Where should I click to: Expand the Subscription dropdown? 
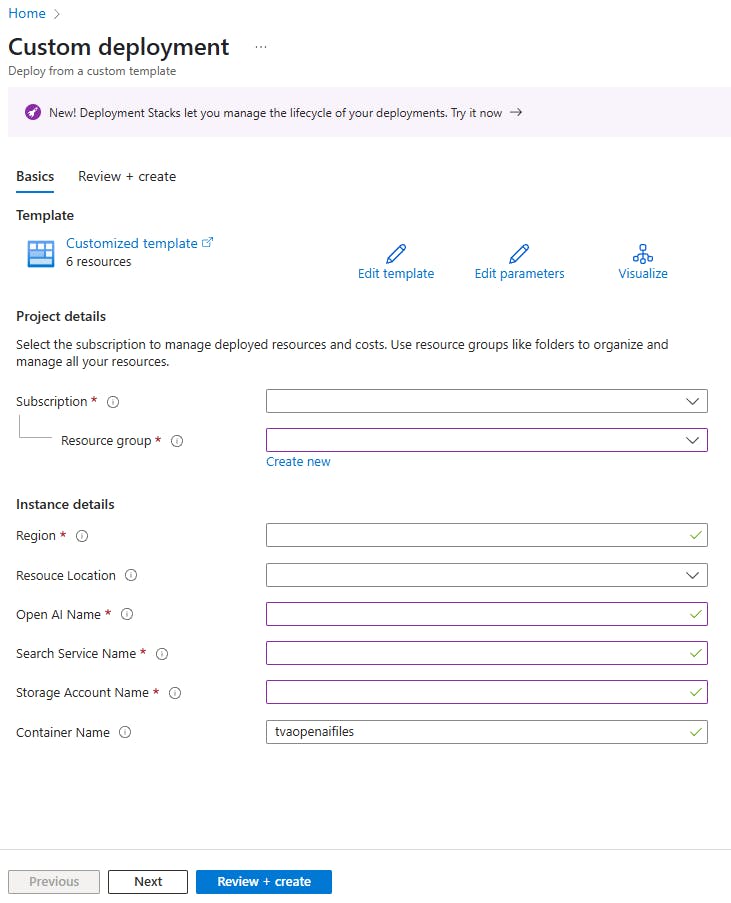[x=487, y=401]
